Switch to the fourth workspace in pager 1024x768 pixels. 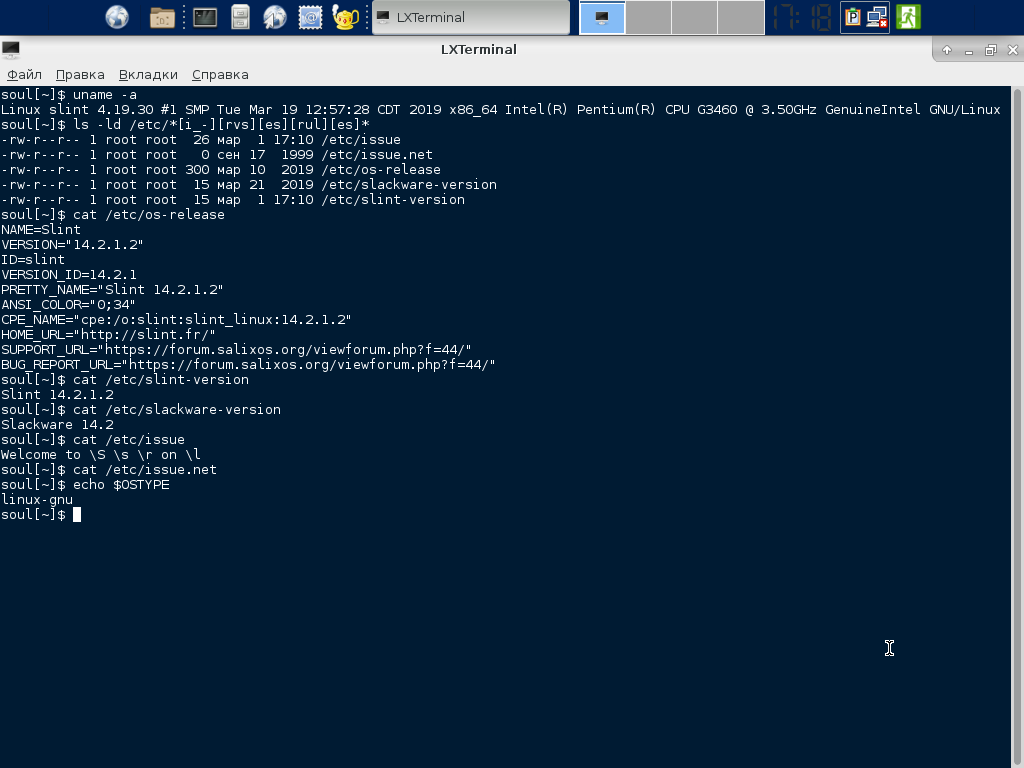pos(741,18)
